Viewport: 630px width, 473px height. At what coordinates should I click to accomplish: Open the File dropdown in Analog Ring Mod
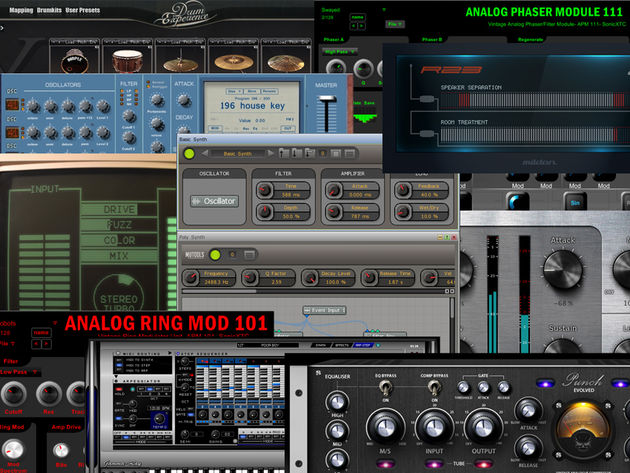click(8, 344)
